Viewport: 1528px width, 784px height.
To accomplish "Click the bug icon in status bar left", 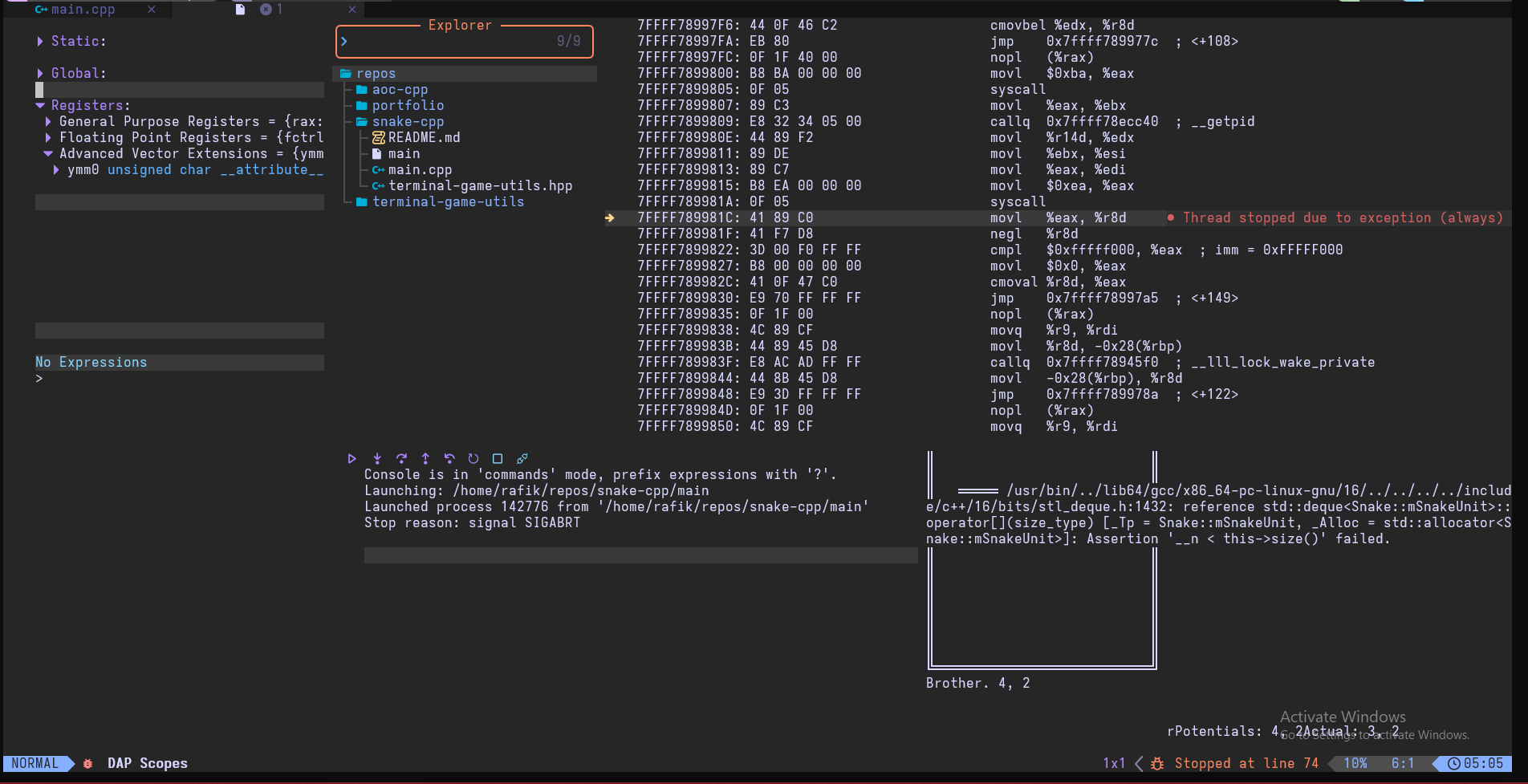I will click(88, 763).
